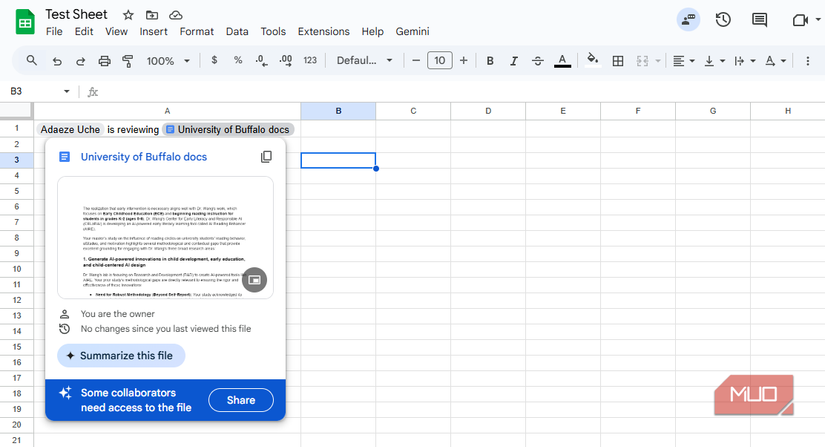Click the Test Sheet title
Image resolution: width=825 pixels, height=447 pixels.
coord(76,15)
